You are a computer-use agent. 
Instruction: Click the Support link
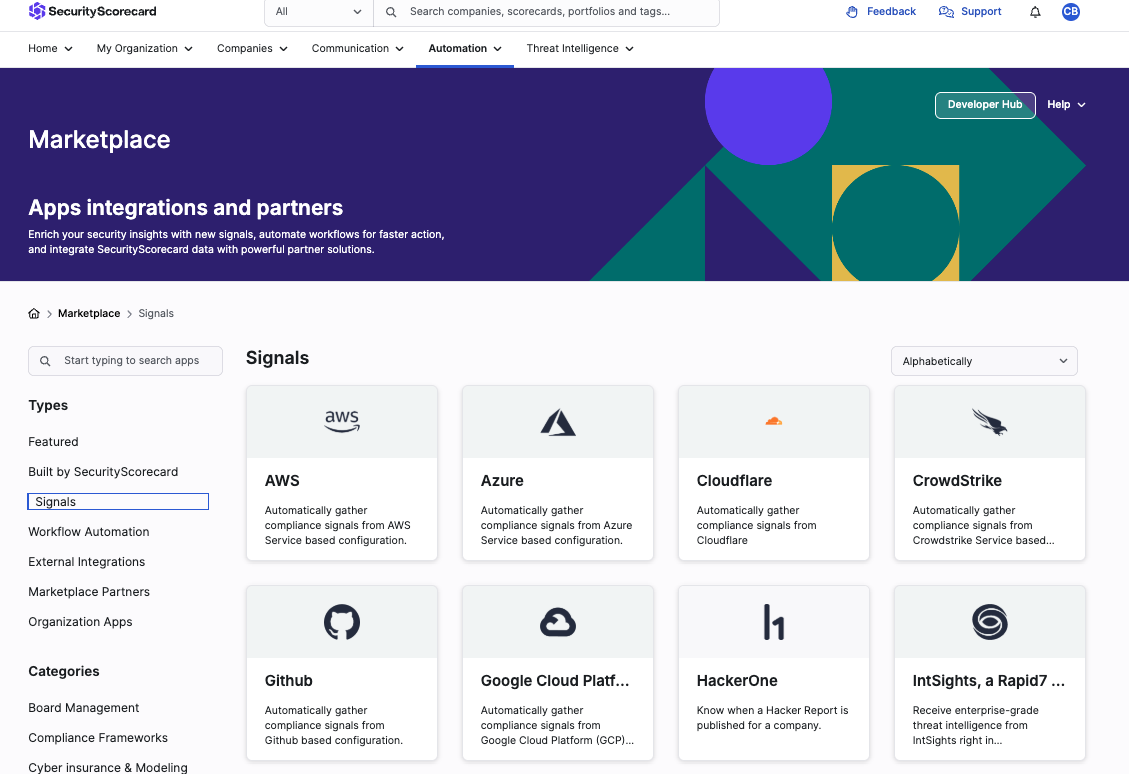point(981,12)
